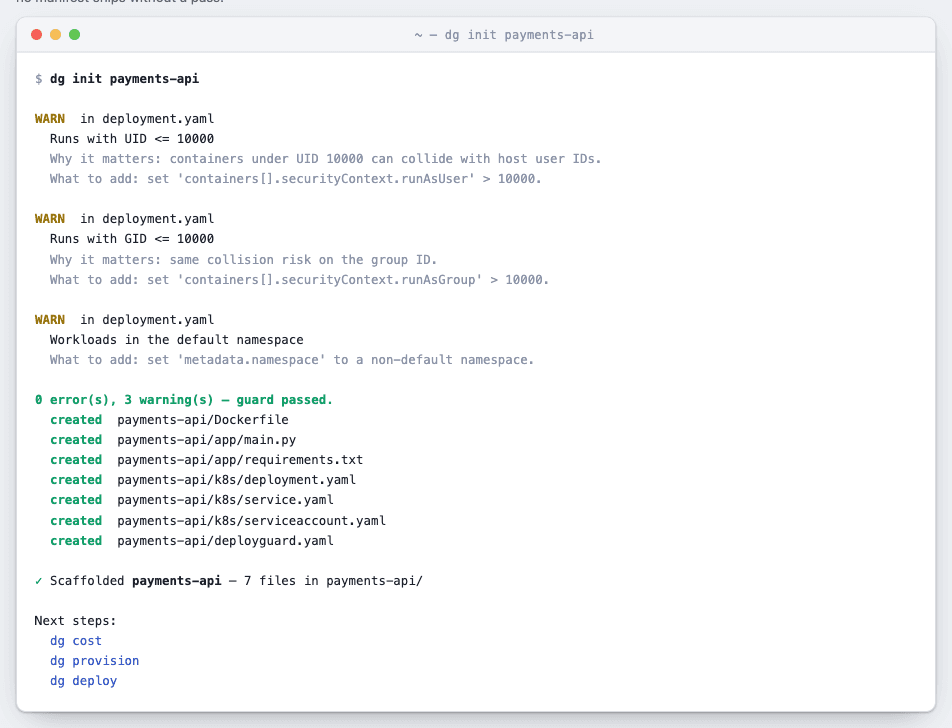The width and height of the screenshot is (952, 728).
Task: Click the green checkmark before 'Scaffolded'
Action: (x=38, y=581)
